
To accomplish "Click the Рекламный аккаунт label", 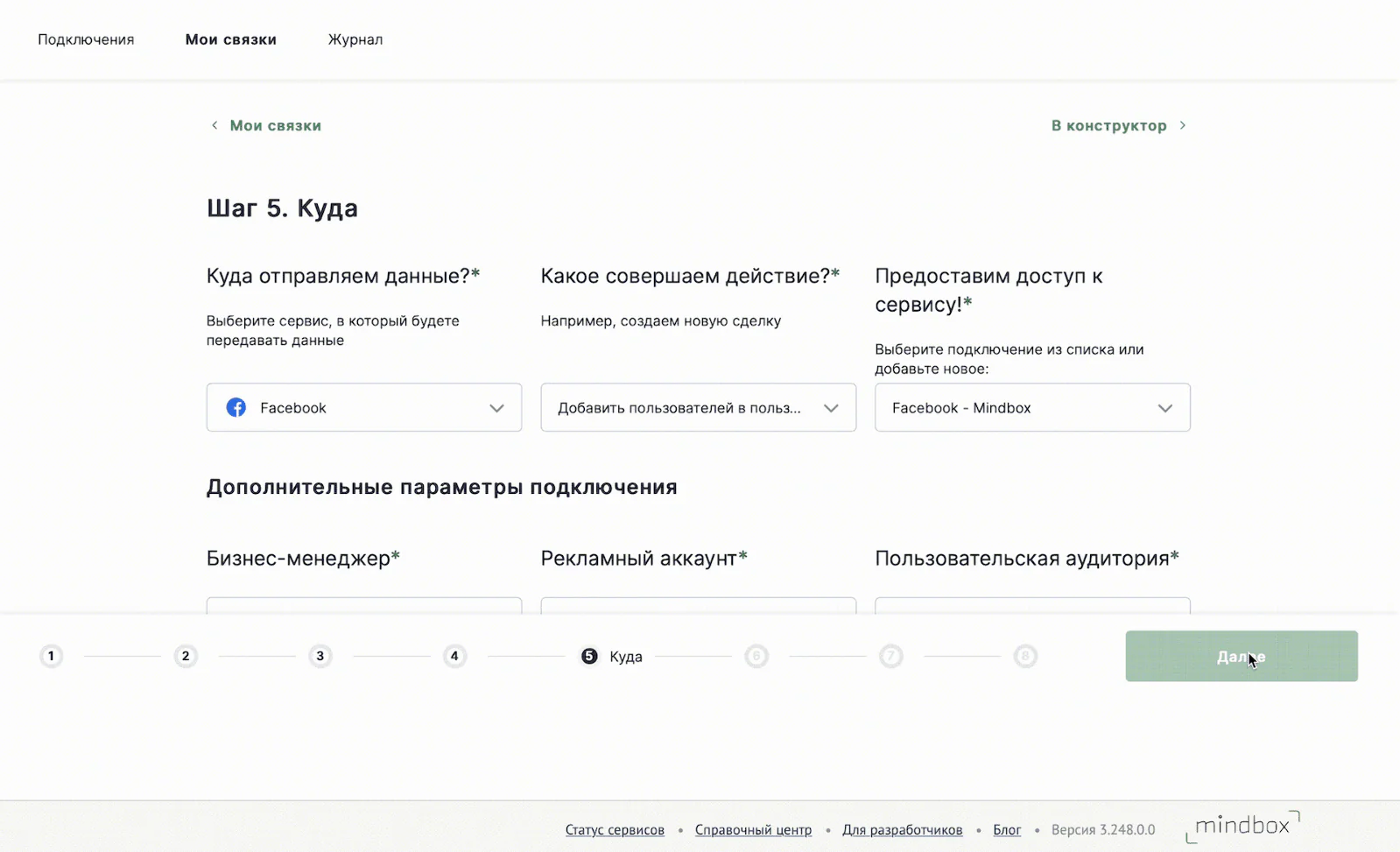I will click(x=644, y=559).
